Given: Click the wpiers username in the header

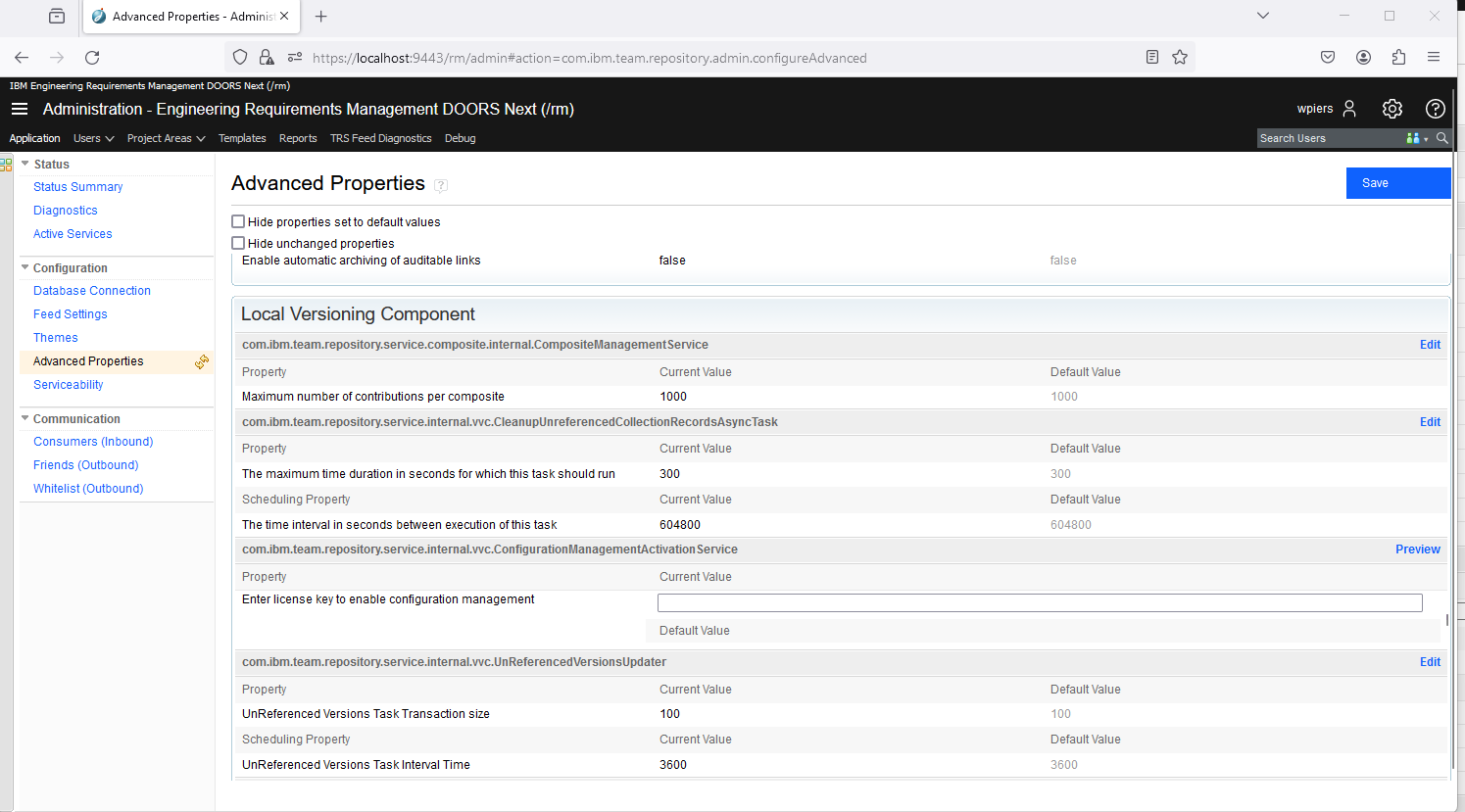Looking at the screenshot, I should [1315, 109].
